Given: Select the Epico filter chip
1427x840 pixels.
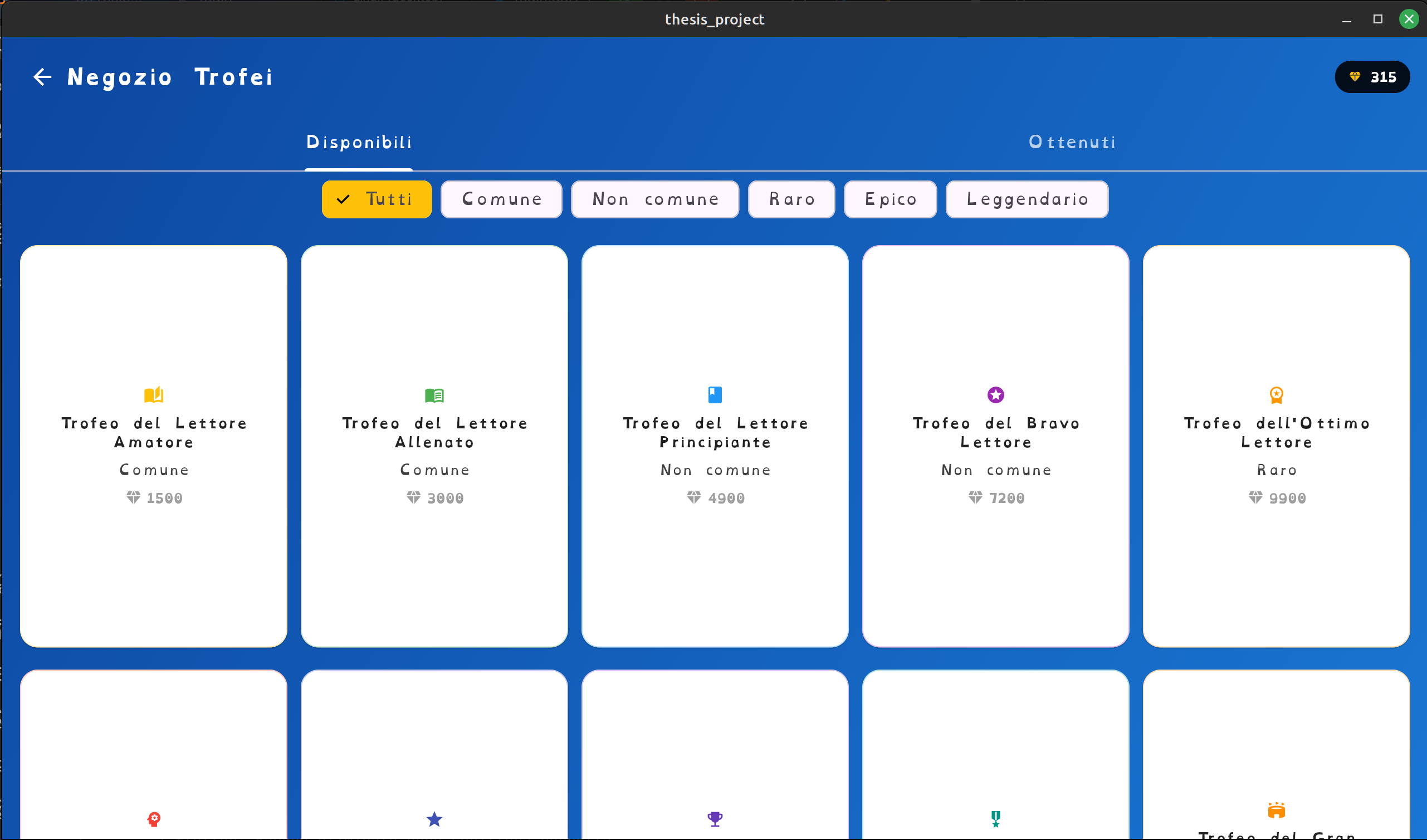Looking at the screenshot, I should click(890, 199).
